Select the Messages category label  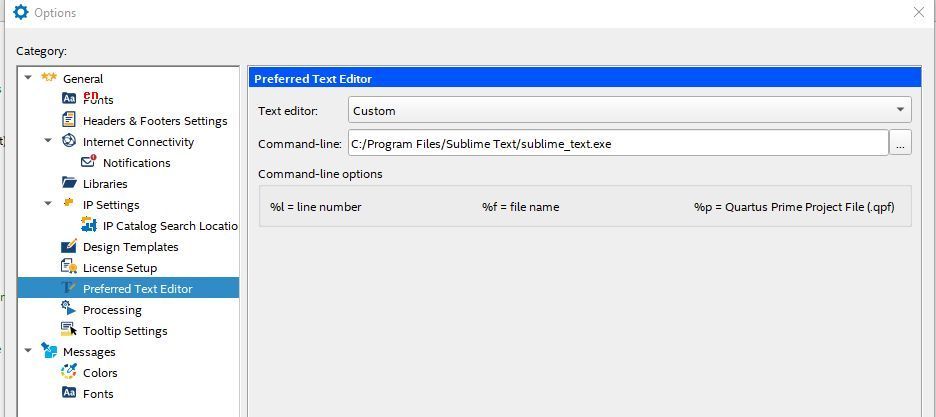90,352
